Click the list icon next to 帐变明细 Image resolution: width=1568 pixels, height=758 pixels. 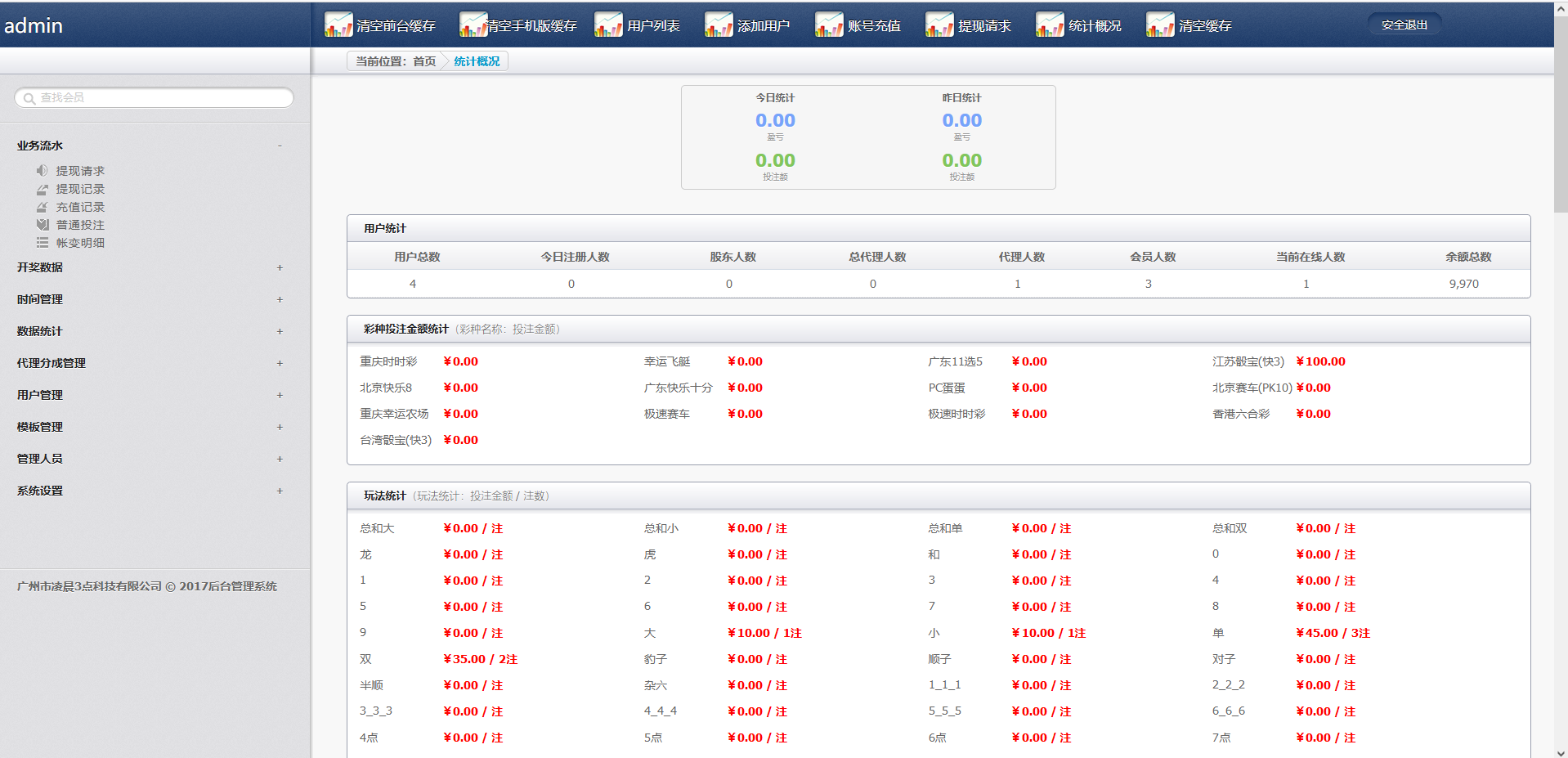(x=43, y=243)
